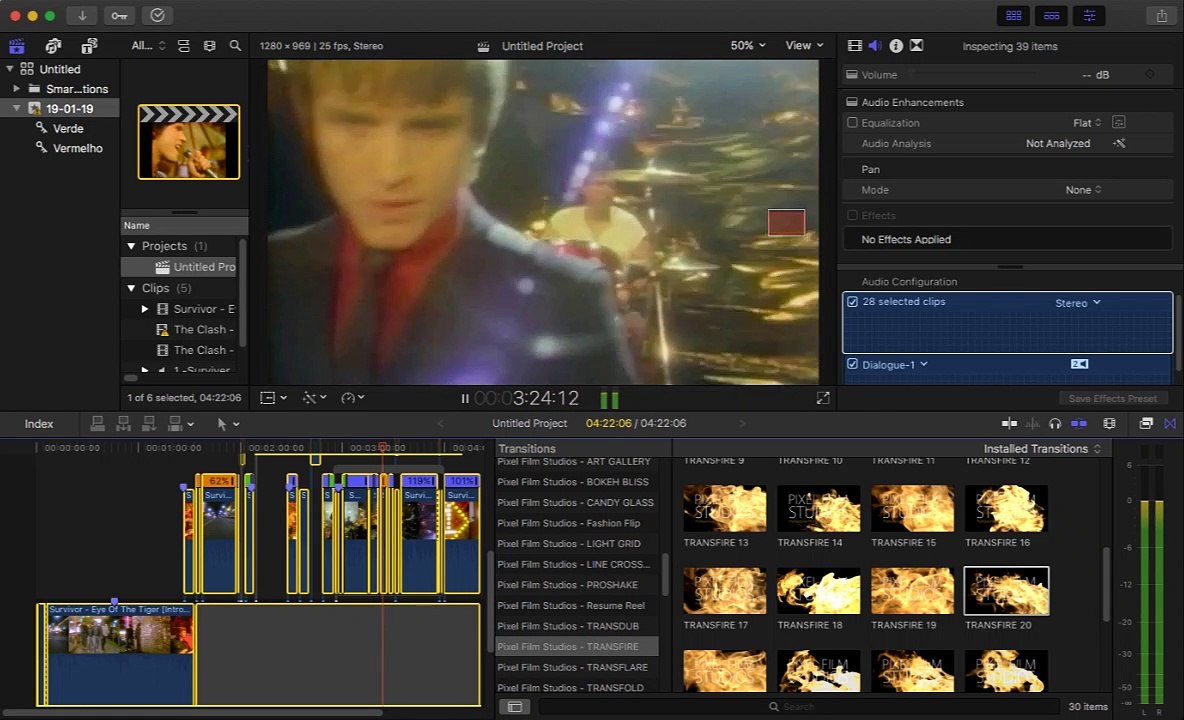Viewport: 1184px width, 720px height.
Task: Click the viewer fullscreen icon
Action: (x=823, y=398)
